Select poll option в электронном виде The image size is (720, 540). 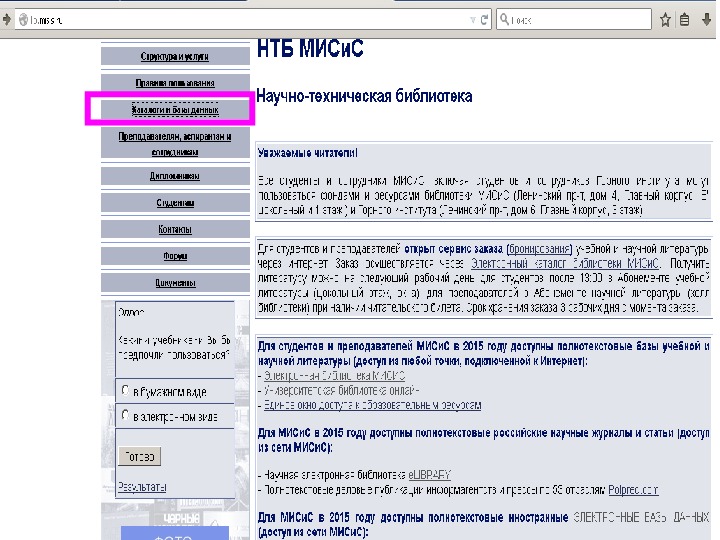[x=125, y=415]
